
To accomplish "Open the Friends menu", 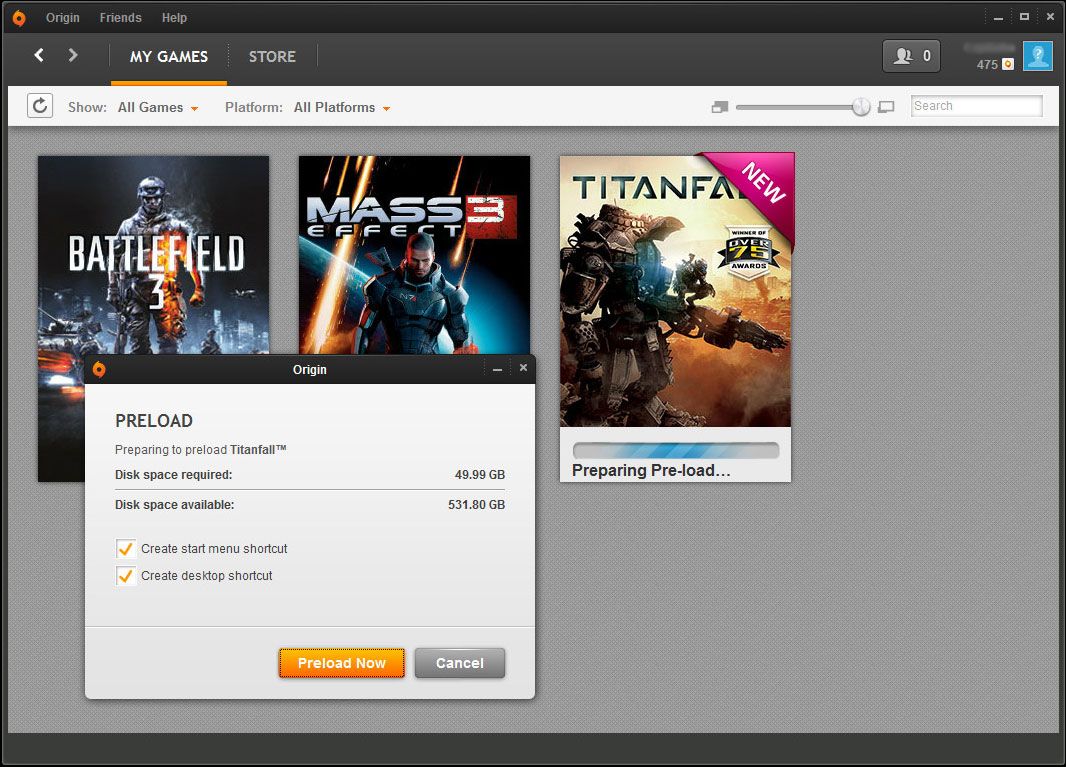I will [x=120, y=17].
